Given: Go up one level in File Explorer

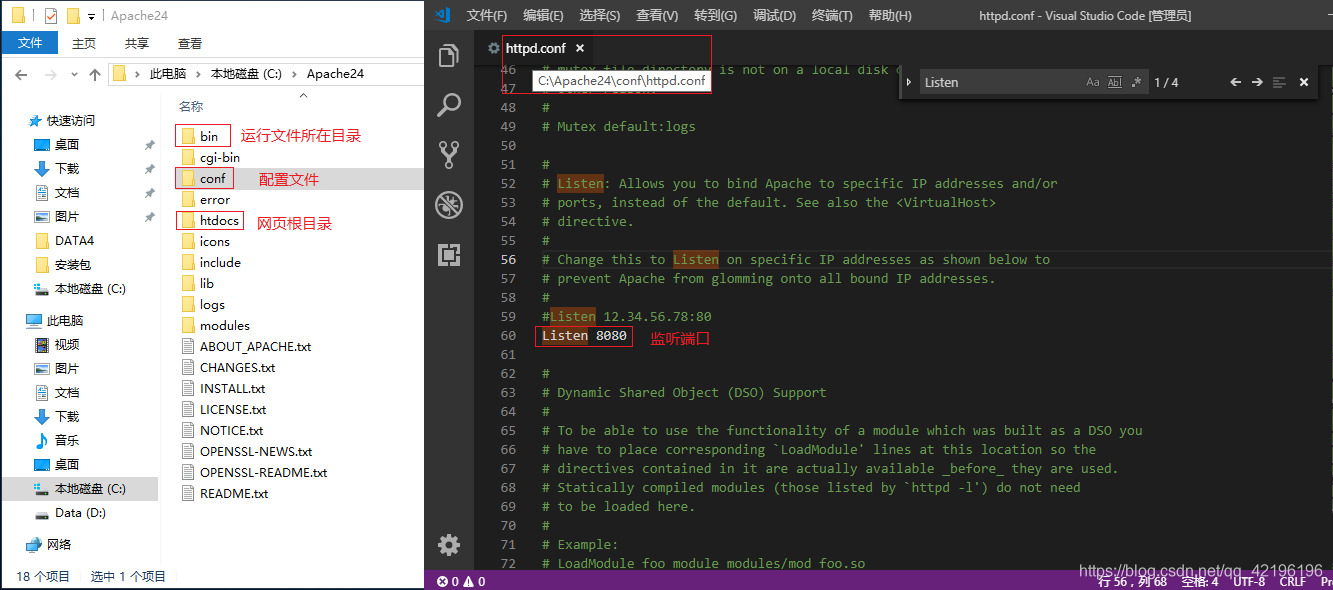Looking at the screenshot, I should pos(95,74).
